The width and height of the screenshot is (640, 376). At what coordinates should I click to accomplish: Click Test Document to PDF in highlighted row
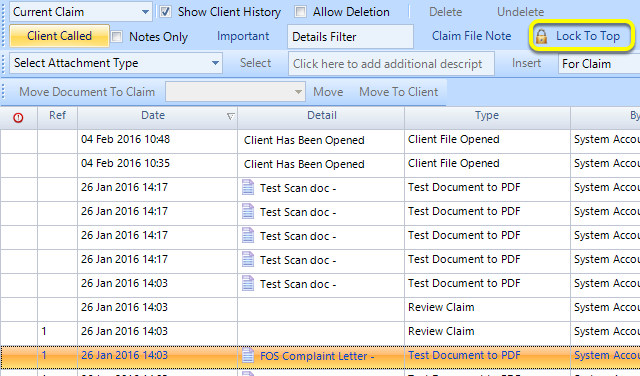464,356
